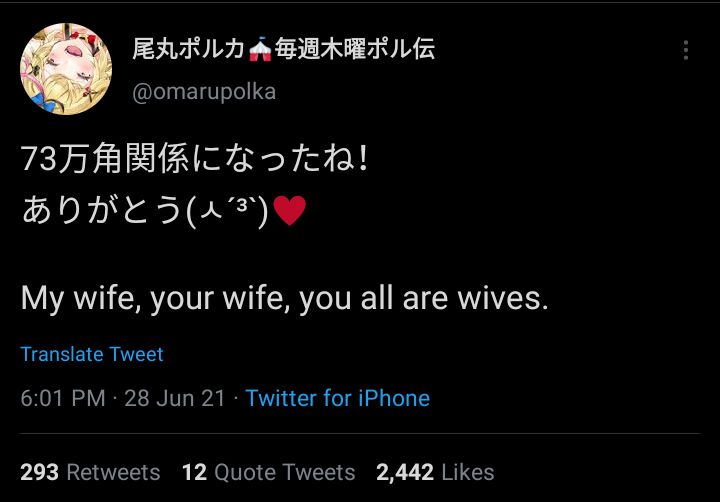Image resolution: width=720 pixels, height=502 pixels.
Task: Click the Translate Tweet link
Action: [92, 354]
